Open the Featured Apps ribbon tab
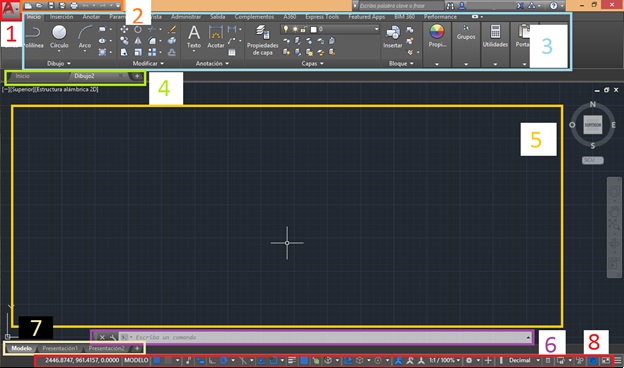This screenshot has height=368, width=624. click(x=367, y=17)
